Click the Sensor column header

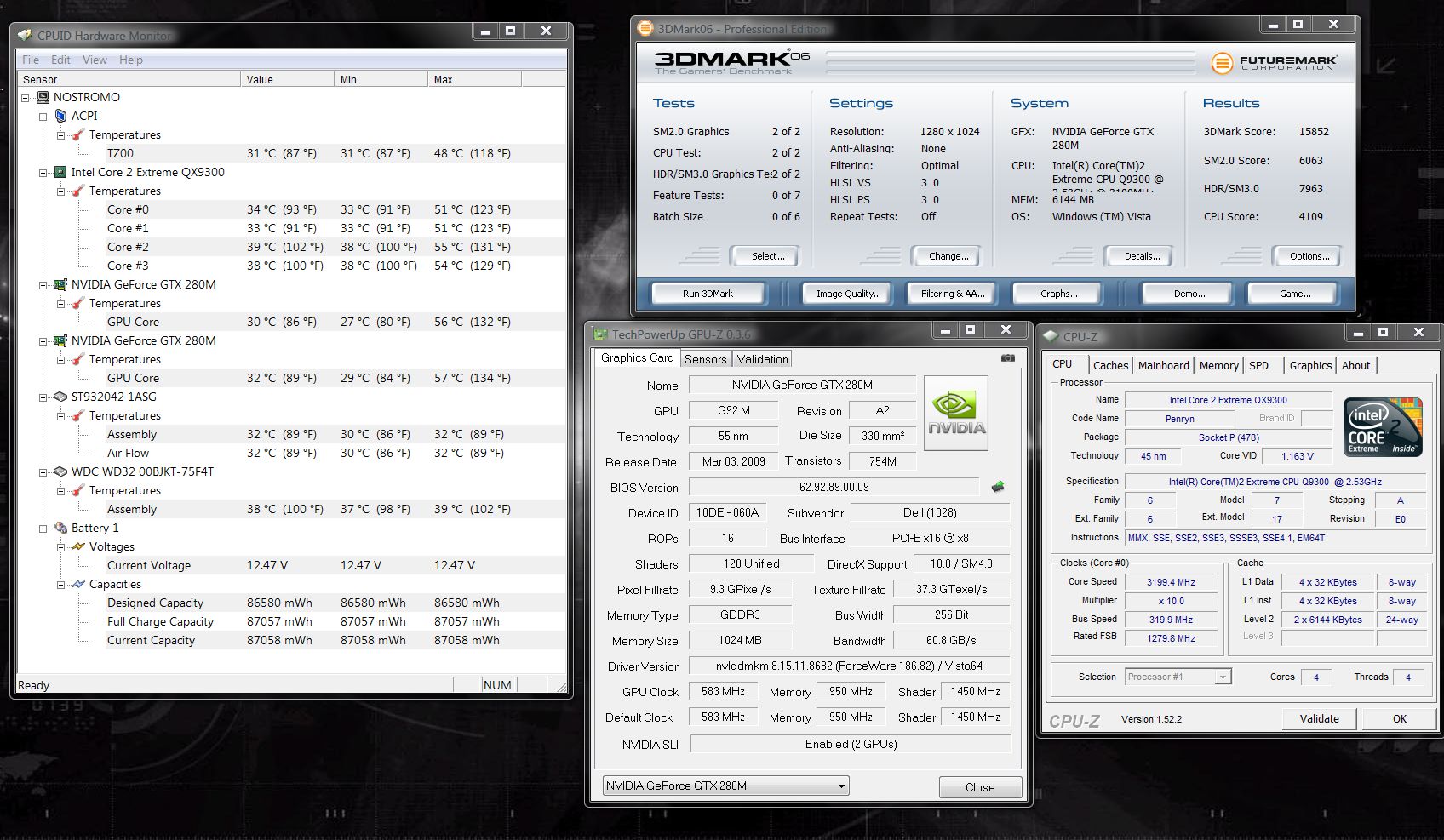pyautogui.click(x=129, y=79)
